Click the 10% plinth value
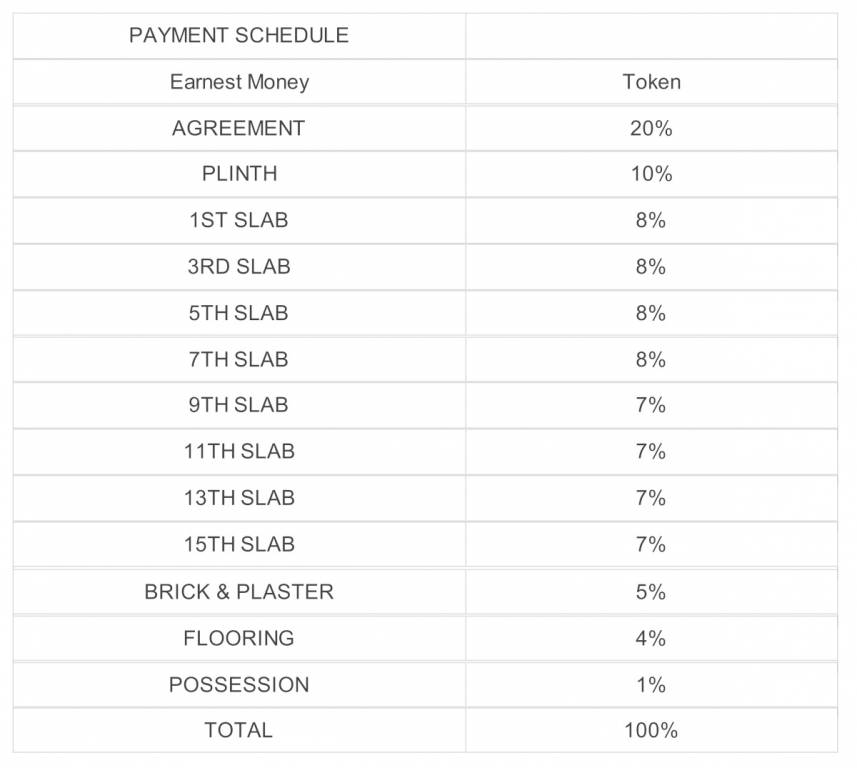This screenshot has width=857, height=768. 651,174
